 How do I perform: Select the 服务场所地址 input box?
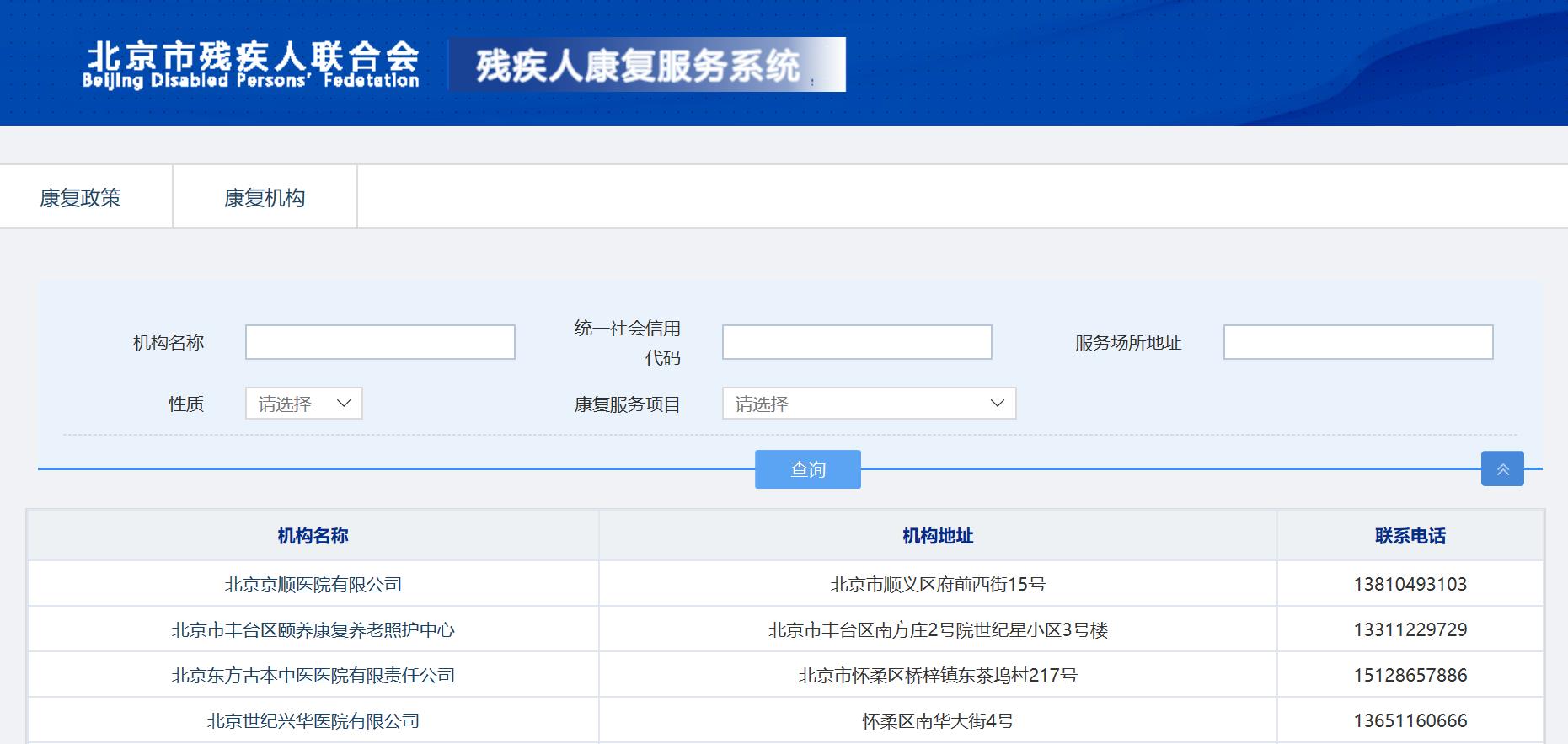pos(1357,342)
